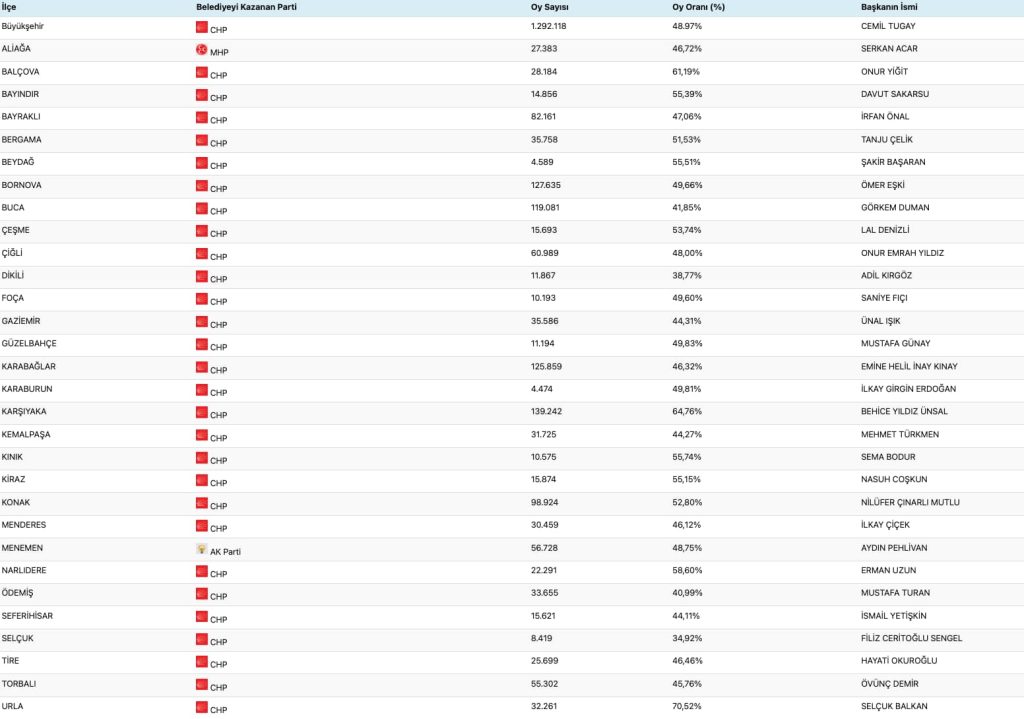Click the CHP flag icon in ÇEŞME row
Viewport: 1024px width, 719px height.
click(x=201, y=232)
